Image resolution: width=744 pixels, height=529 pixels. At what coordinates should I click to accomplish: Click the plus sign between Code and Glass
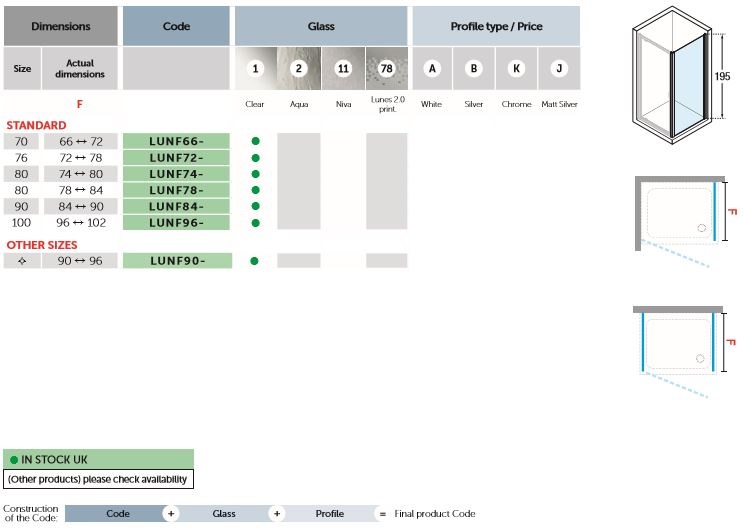(x=171, y=513)
